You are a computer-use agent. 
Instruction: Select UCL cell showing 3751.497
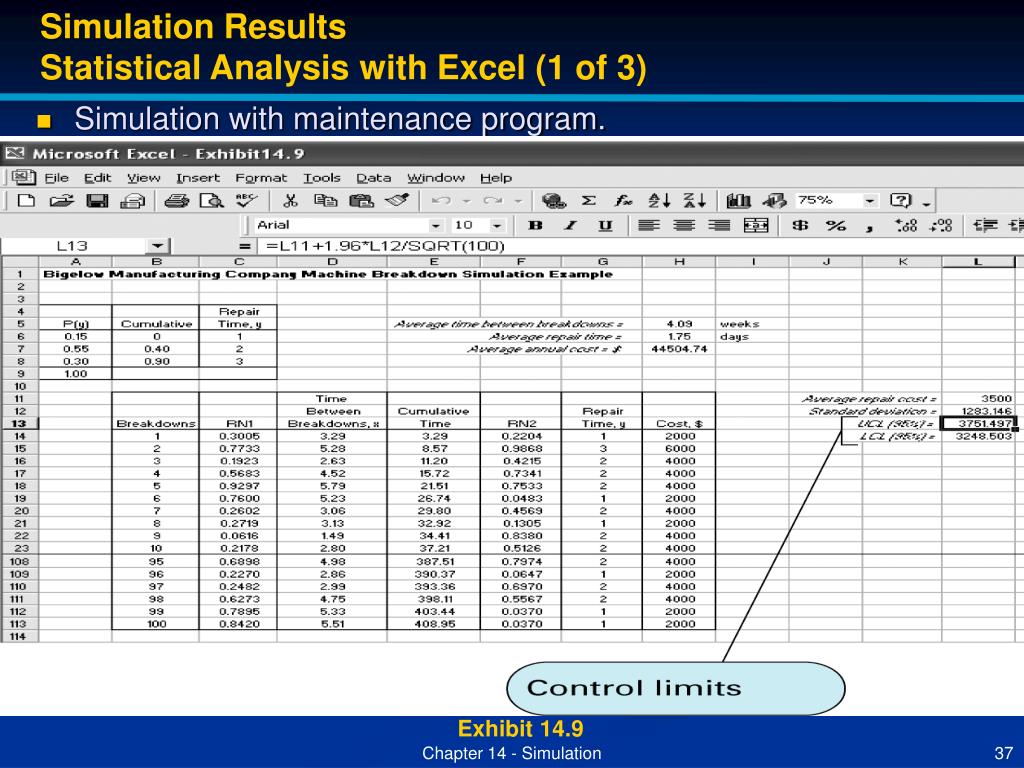click(978, 424)
